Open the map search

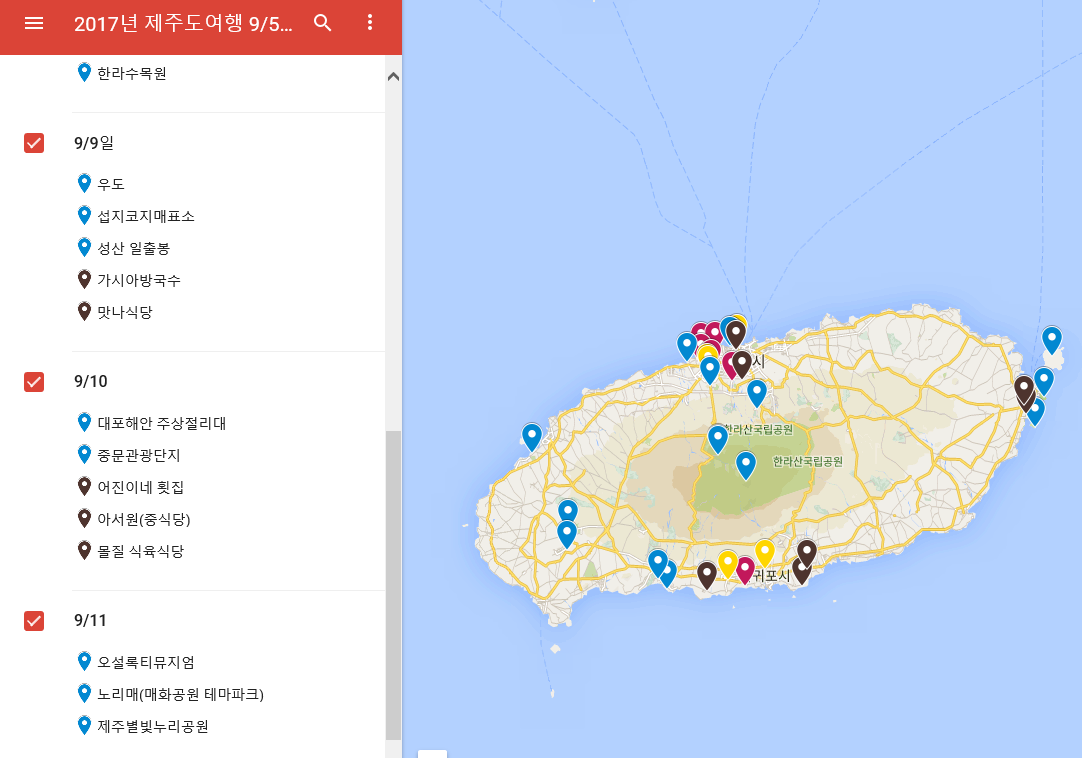pos(322,23)
